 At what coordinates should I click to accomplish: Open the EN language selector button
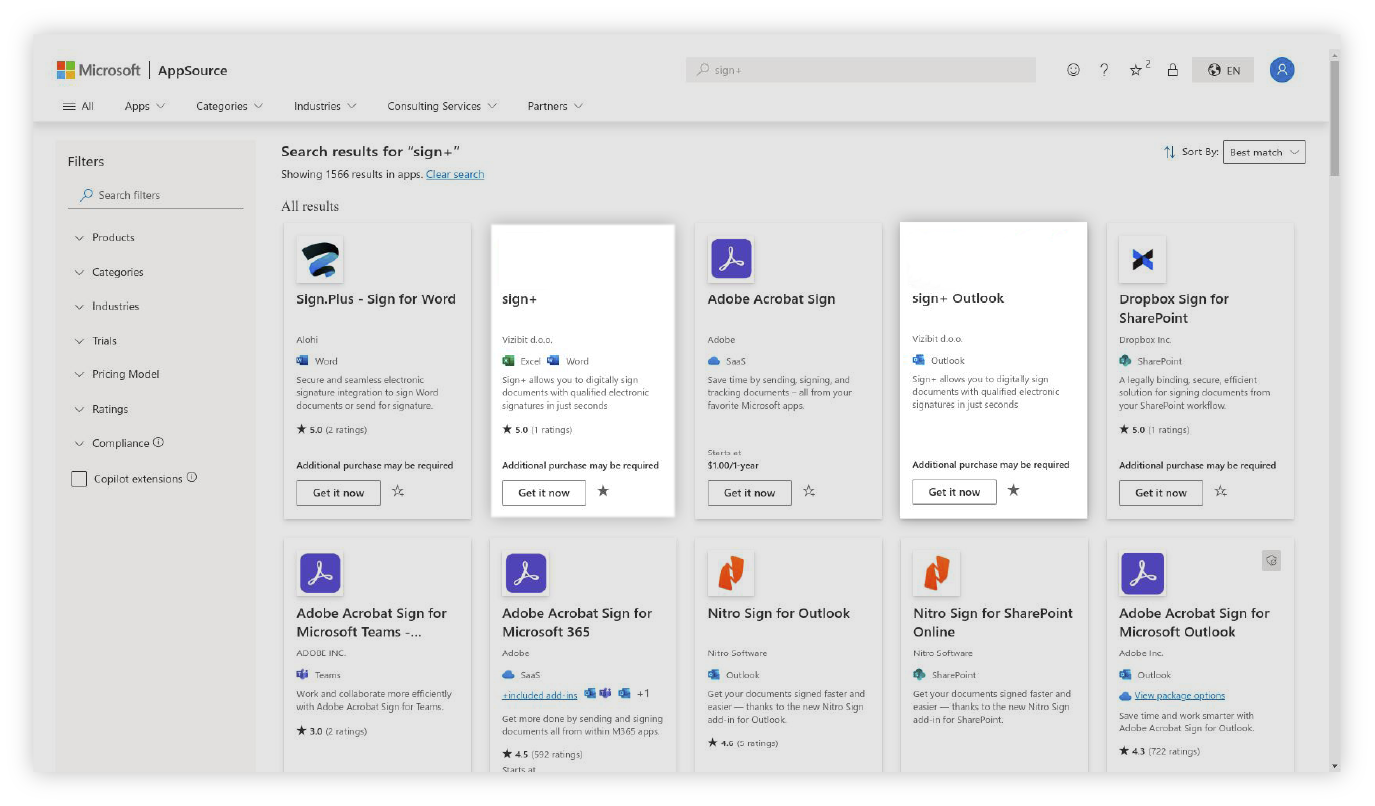(1223, 70)
